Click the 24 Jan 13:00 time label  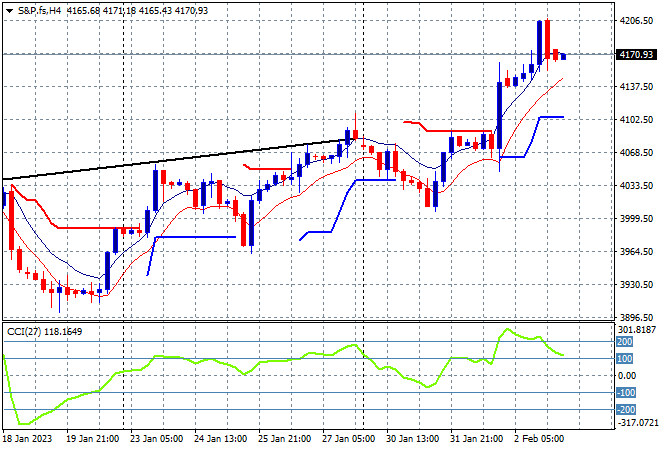pyautogui.click(x=221, y=439)
